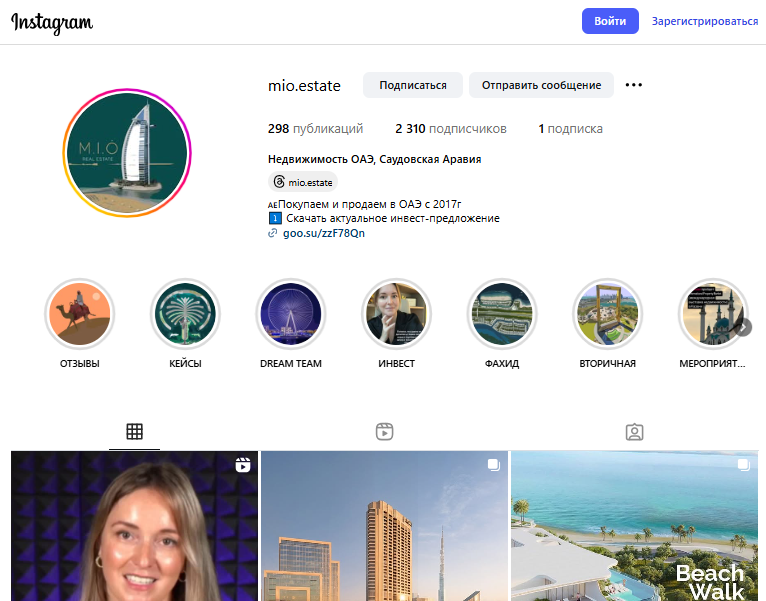Open the three-dots profile options menu
The height and width of the screenshot is (601, 766).
pos(634,85)
